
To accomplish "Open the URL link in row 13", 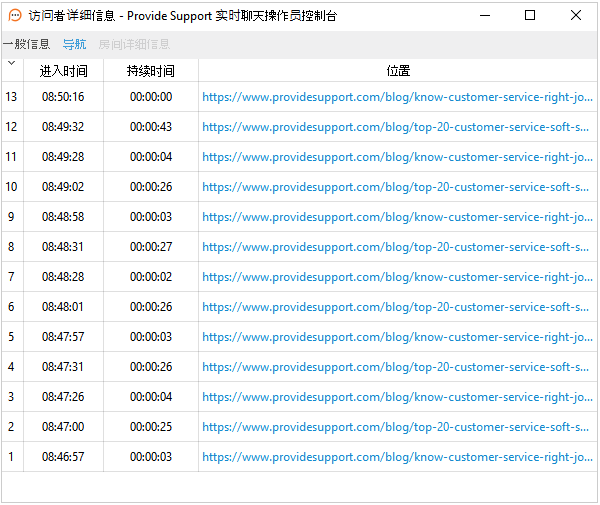I will [397, 97].
